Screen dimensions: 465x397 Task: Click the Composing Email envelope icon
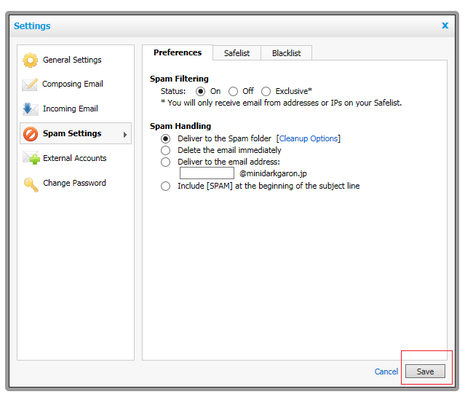point(30,84)
